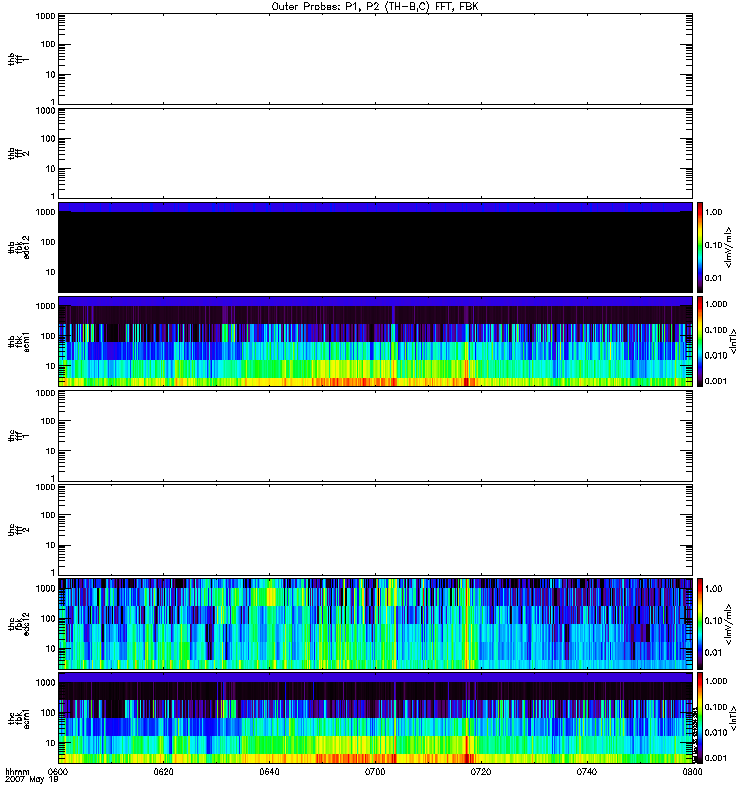Click the thb edc12 mV/m color bar
This screenshot has width=750, height=800.
(702, 247)
